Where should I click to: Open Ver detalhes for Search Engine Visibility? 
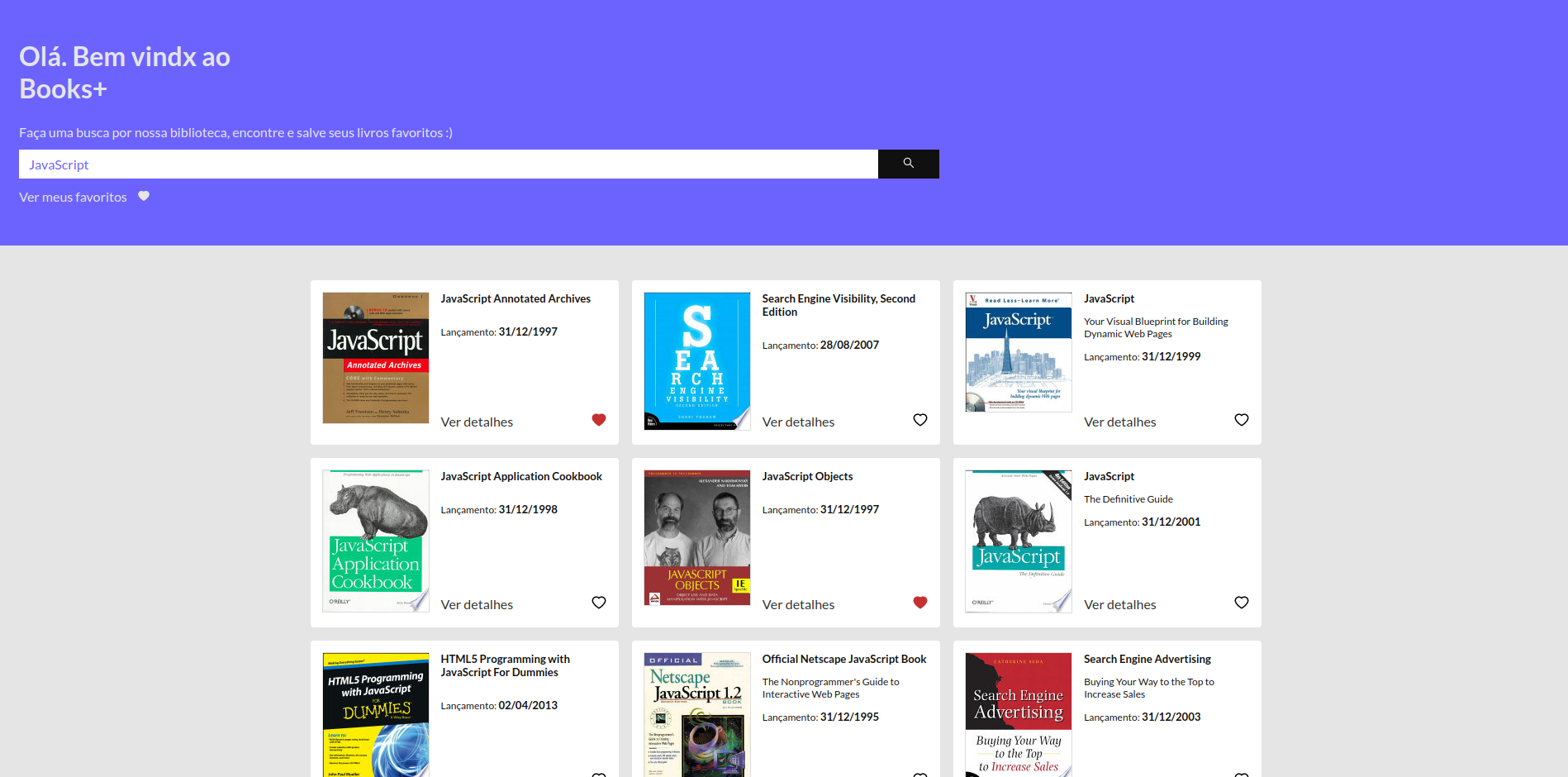coord(798,422)
